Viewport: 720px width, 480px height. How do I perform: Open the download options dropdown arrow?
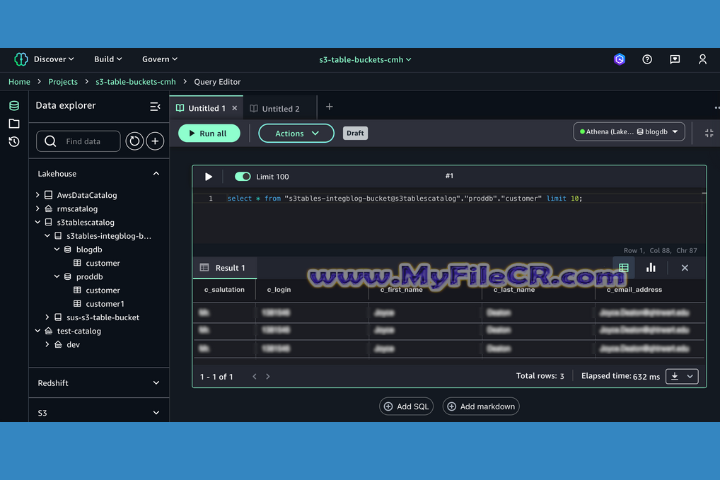[x=690, y=376]
